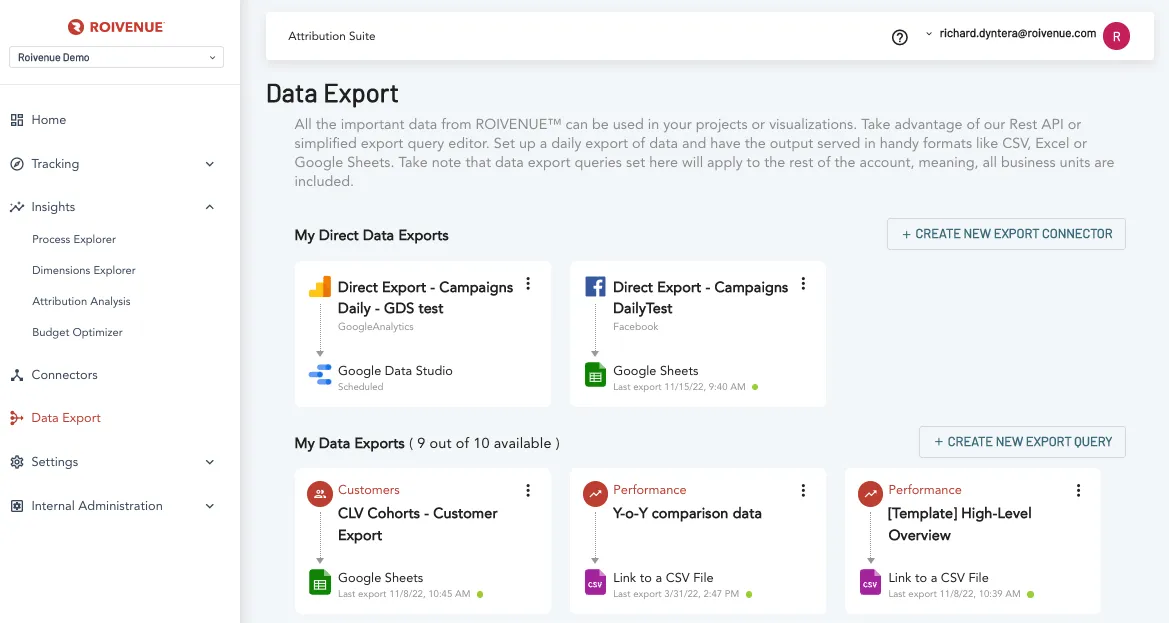Expand the Settings menu chevron
Image resolution: width=1169 pixels, height=623 pixels.
(209, 462)
